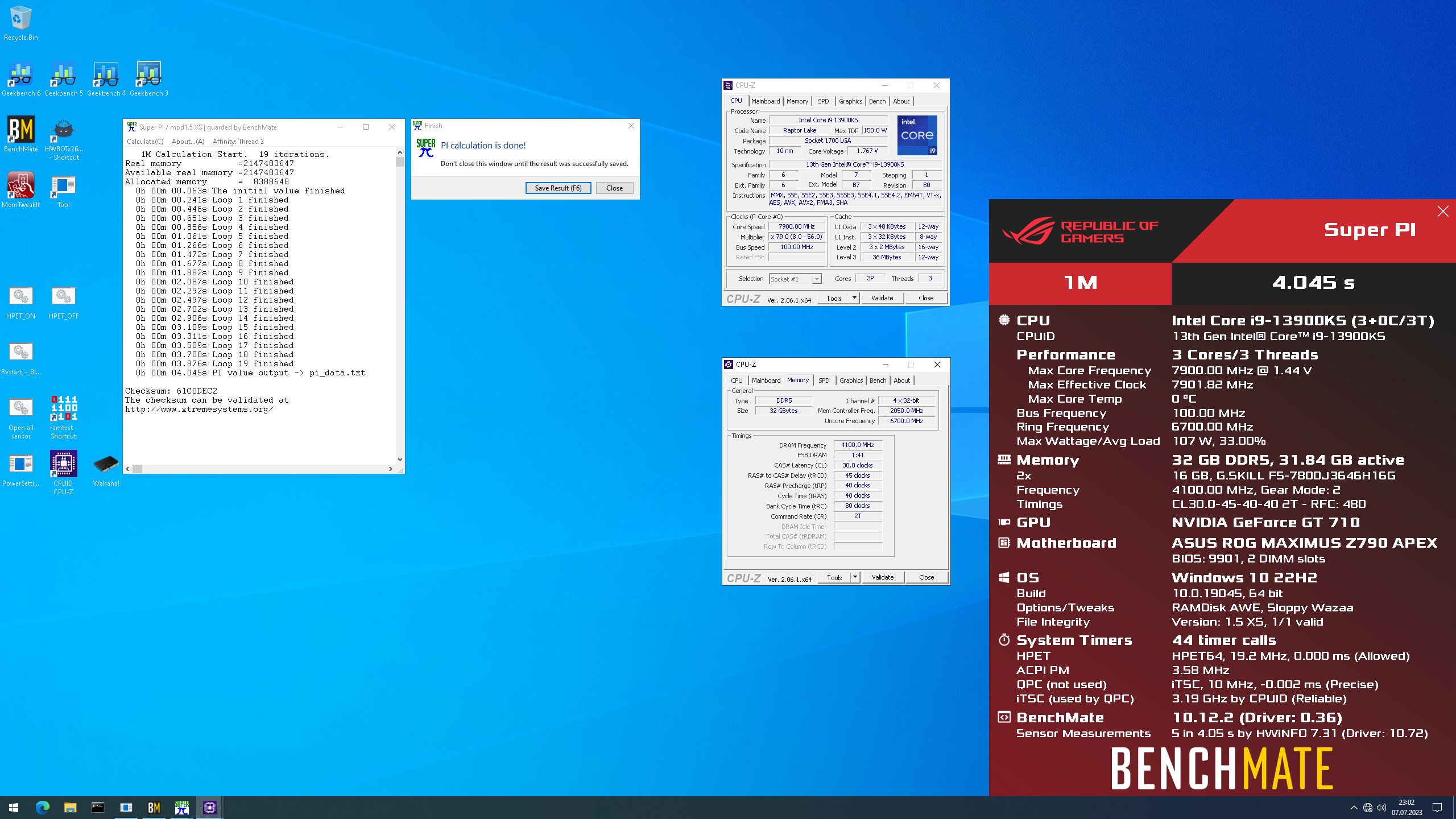
Task: Select the HPET_ON script icon
Action: [x=21, y=303]
